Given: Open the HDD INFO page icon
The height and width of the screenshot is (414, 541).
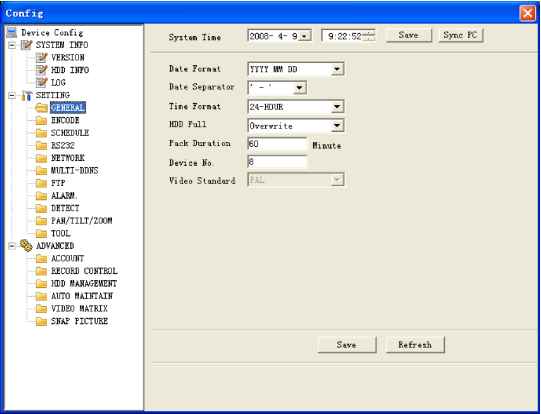Looking at the screenshot, I should pos(41,70).
